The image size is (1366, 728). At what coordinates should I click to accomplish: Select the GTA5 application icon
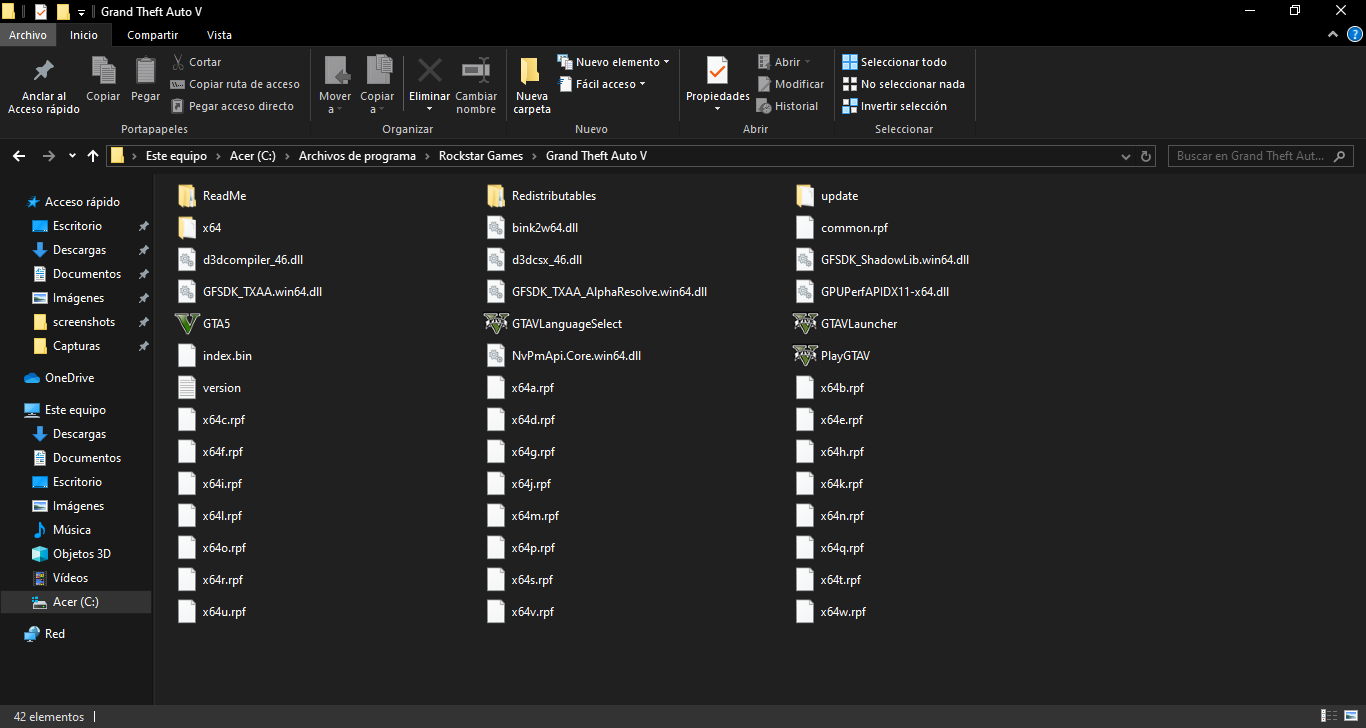click(187, 324)
